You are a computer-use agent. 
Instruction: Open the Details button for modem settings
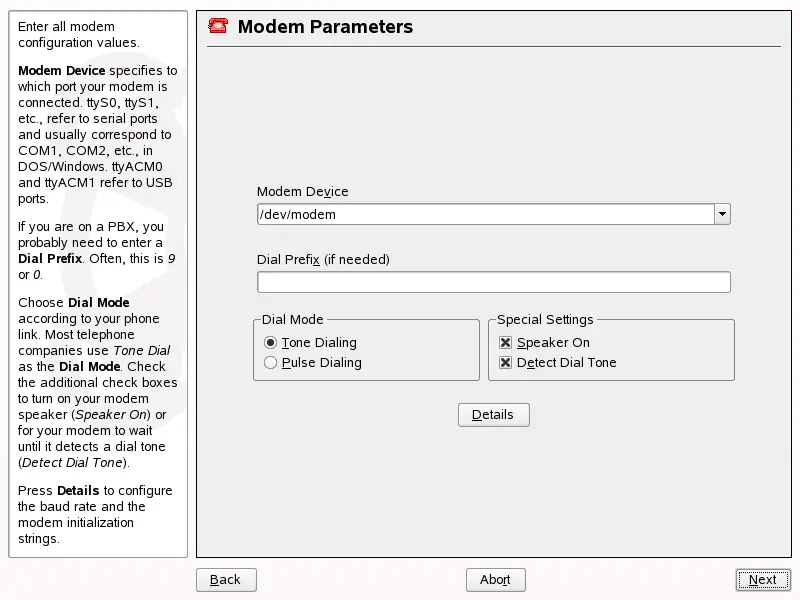click(493, 415)
